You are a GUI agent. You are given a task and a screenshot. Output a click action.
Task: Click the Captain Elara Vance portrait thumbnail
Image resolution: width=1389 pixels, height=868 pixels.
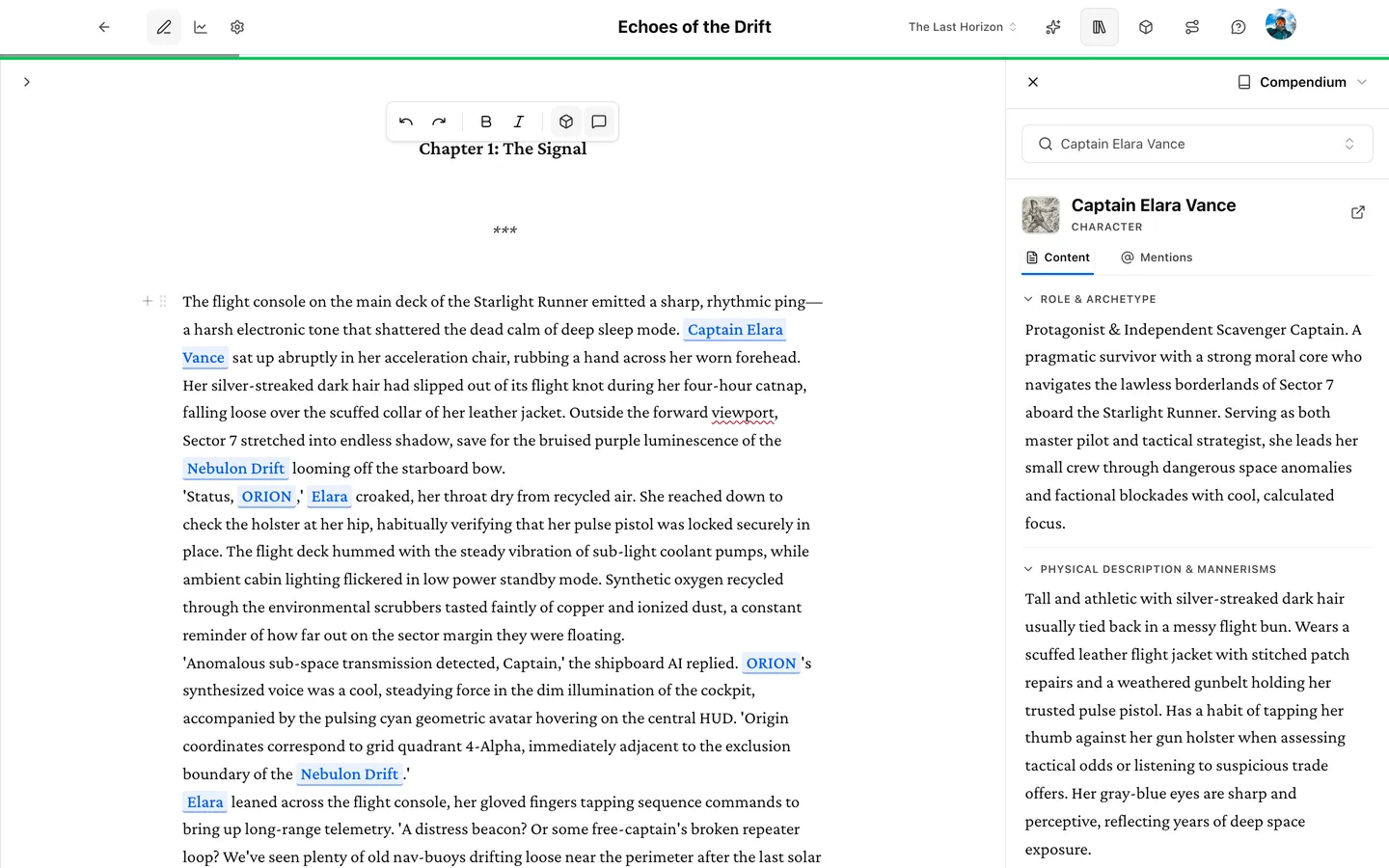[1041, 215]
